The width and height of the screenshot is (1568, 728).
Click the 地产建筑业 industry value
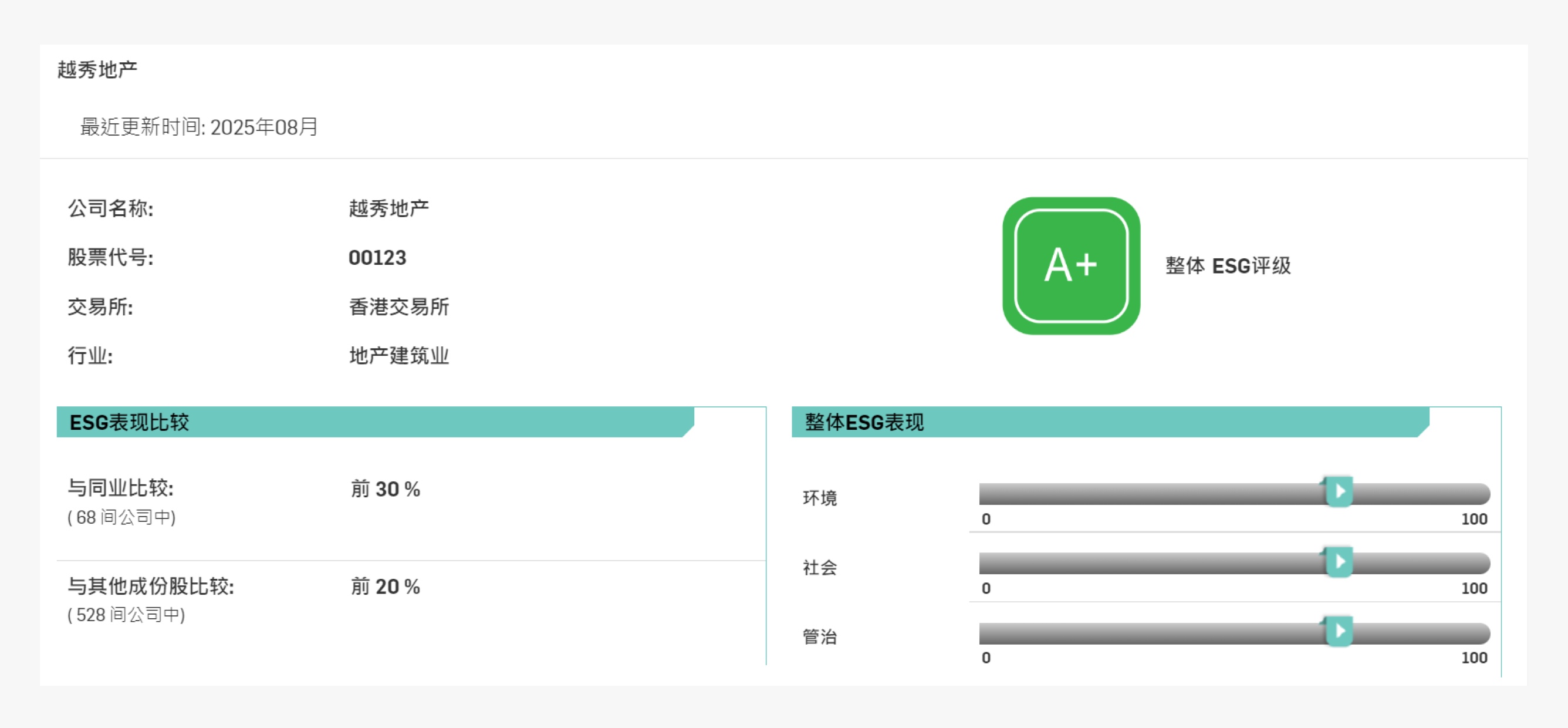pos(398,356)
